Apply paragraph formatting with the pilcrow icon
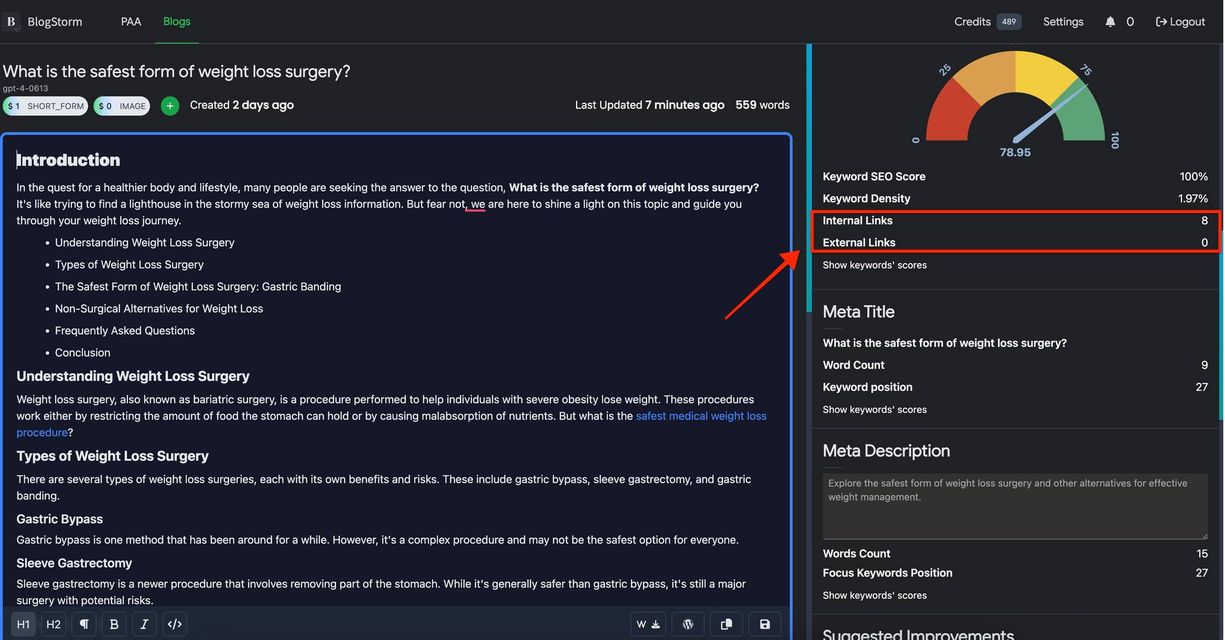1225x640 pixels. [x=84, y=623]
